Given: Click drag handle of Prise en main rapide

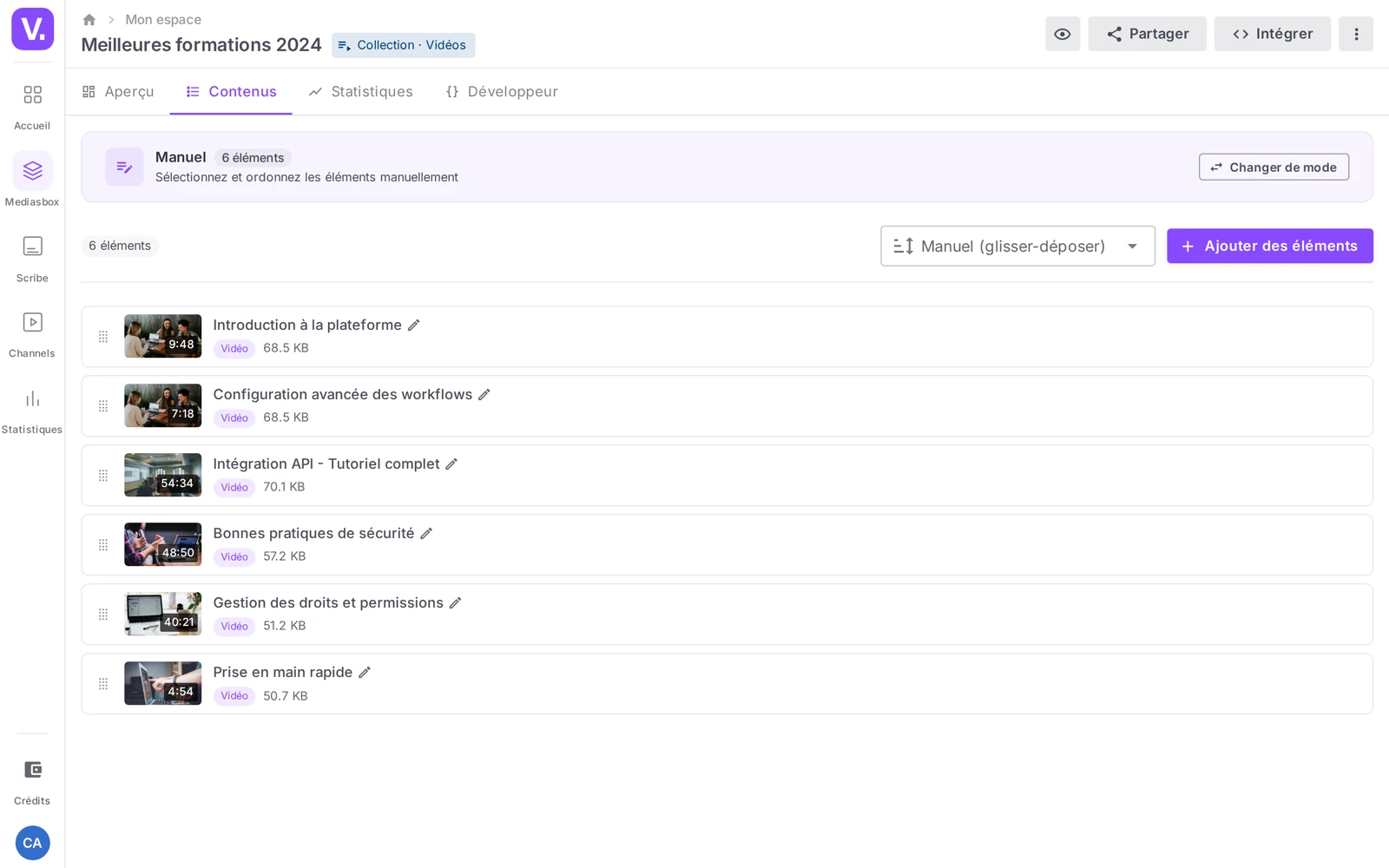Looking at the screenshot, I should 103,684.
